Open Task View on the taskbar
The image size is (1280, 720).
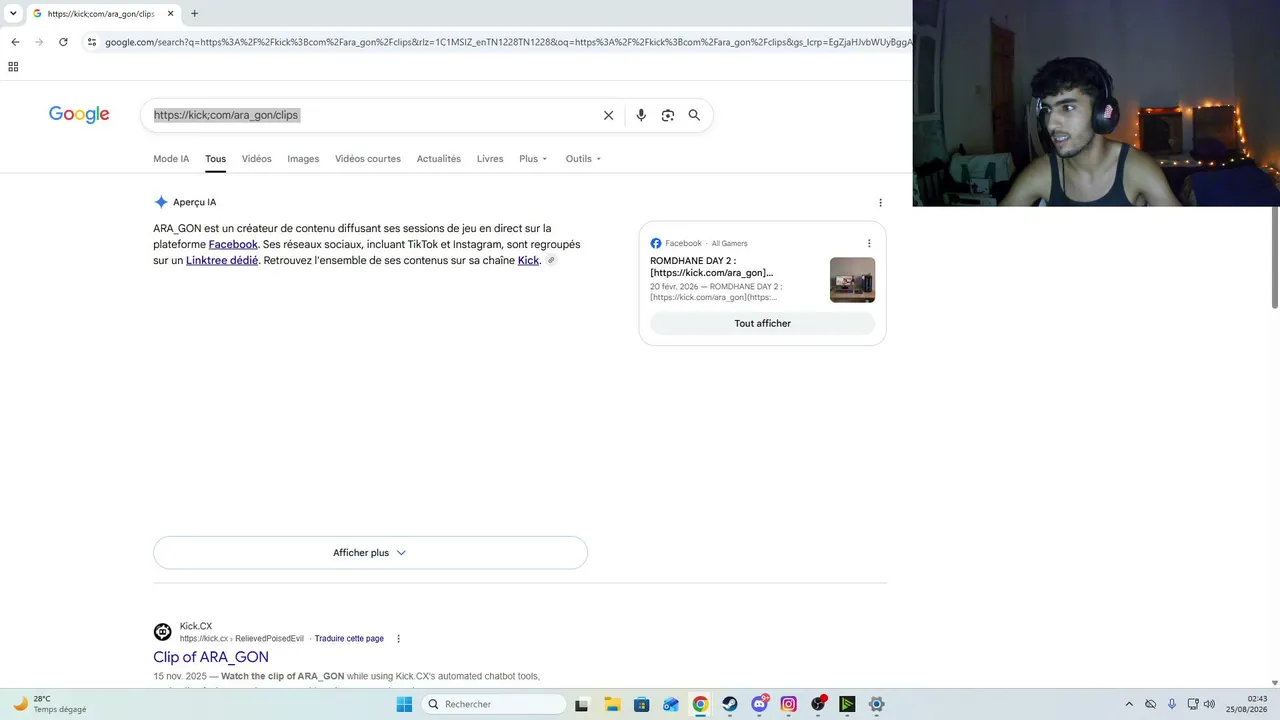click(582, 704)
